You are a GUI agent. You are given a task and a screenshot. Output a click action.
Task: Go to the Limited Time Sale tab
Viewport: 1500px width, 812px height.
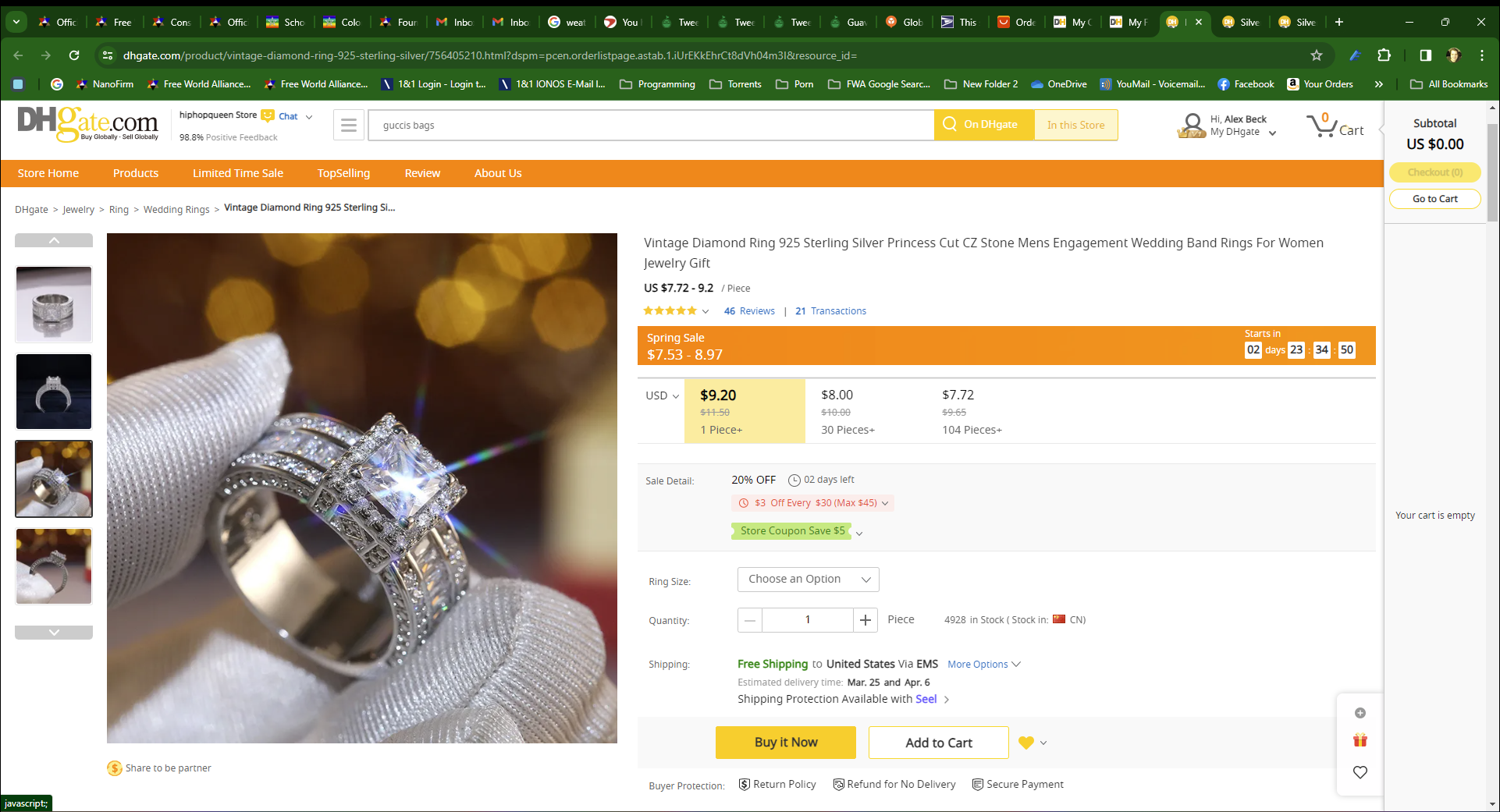(x=237, y=173)
